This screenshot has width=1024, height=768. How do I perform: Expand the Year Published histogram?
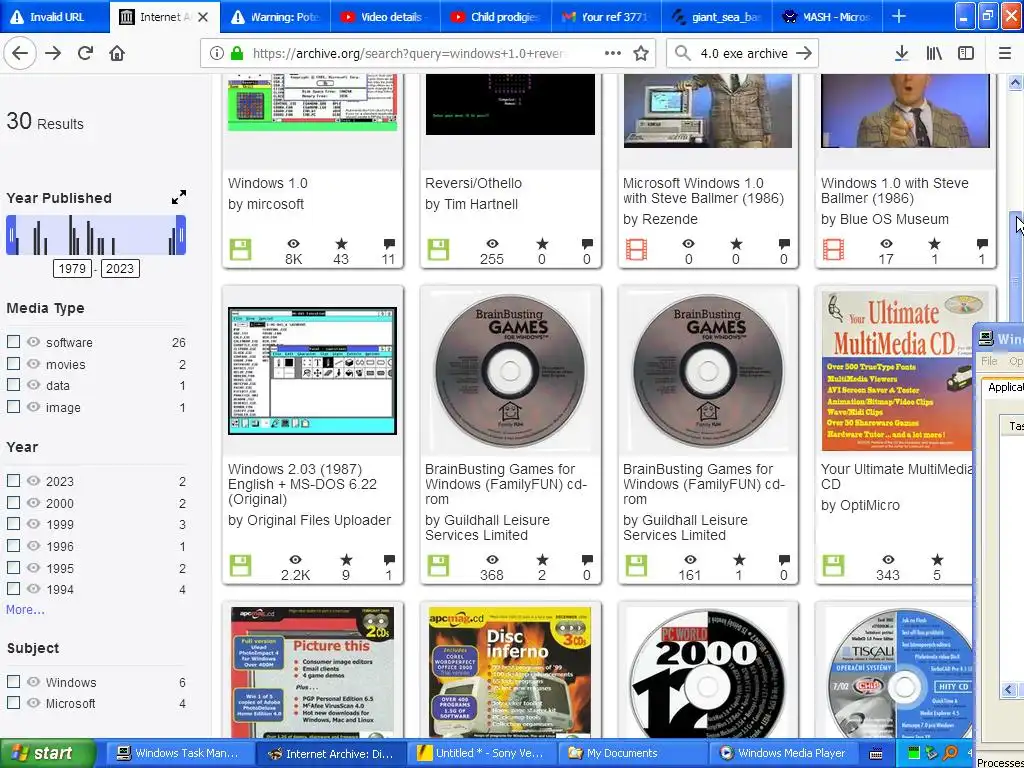[x=178, y=197]
